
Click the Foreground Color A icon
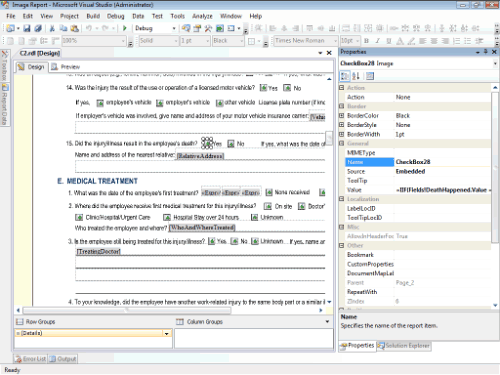[400, 41]
